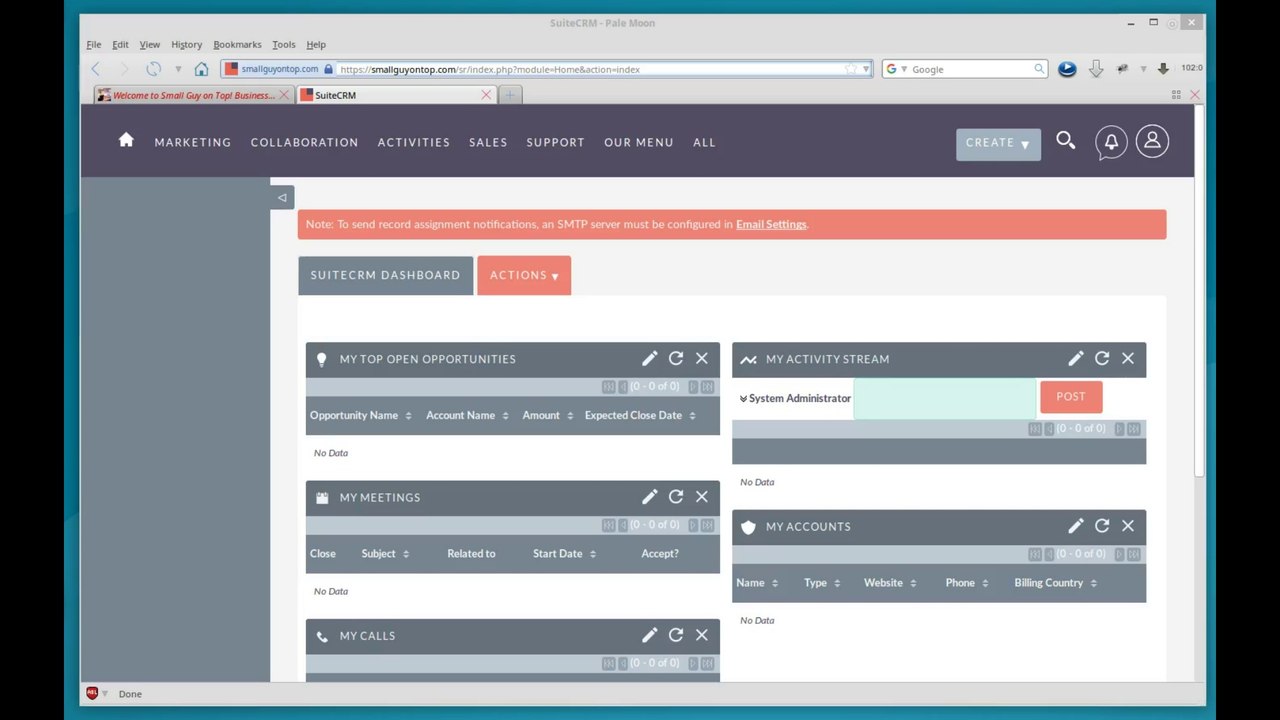The image size is (1280, 720).
Task: Open the SALES menu
Action: [x=488, y=142]
